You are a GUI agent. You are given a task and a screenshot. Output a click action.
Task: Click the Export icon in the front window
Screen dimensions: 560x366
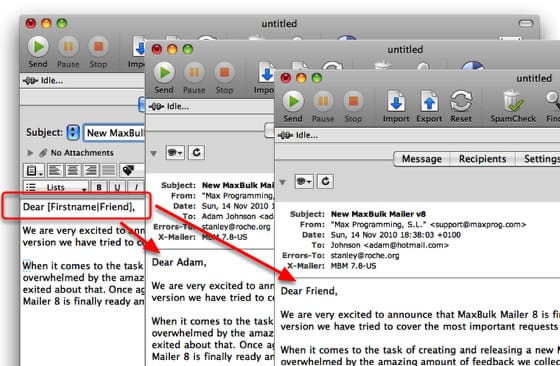429,101
